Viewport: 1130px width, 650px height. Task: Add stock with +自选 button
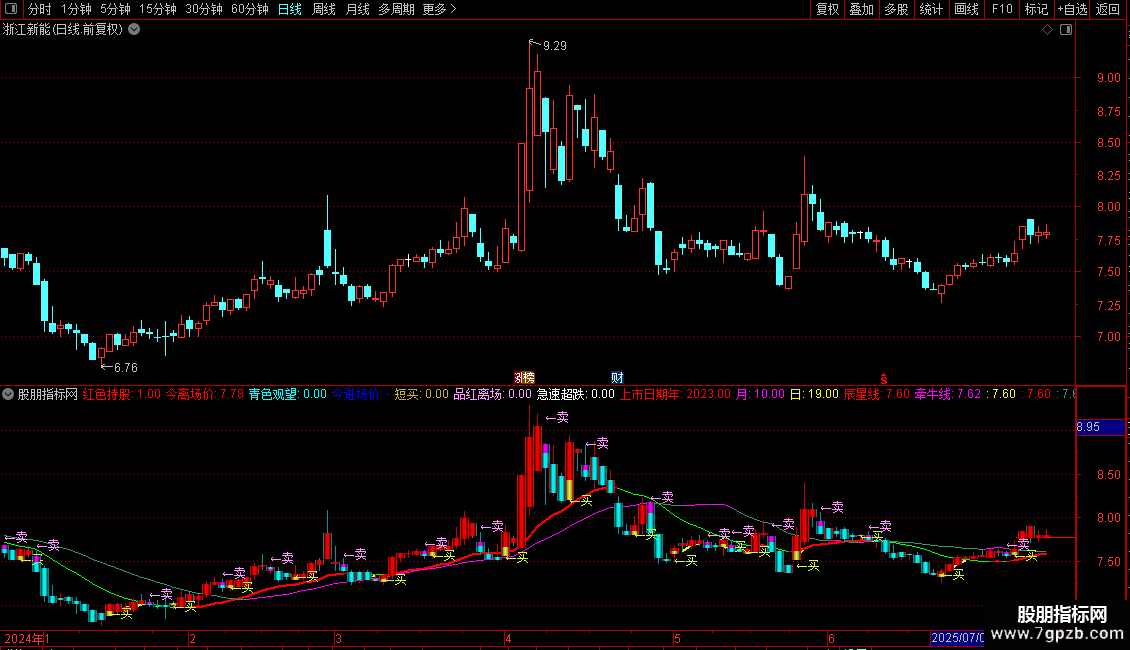click(x=1072, y=9)
